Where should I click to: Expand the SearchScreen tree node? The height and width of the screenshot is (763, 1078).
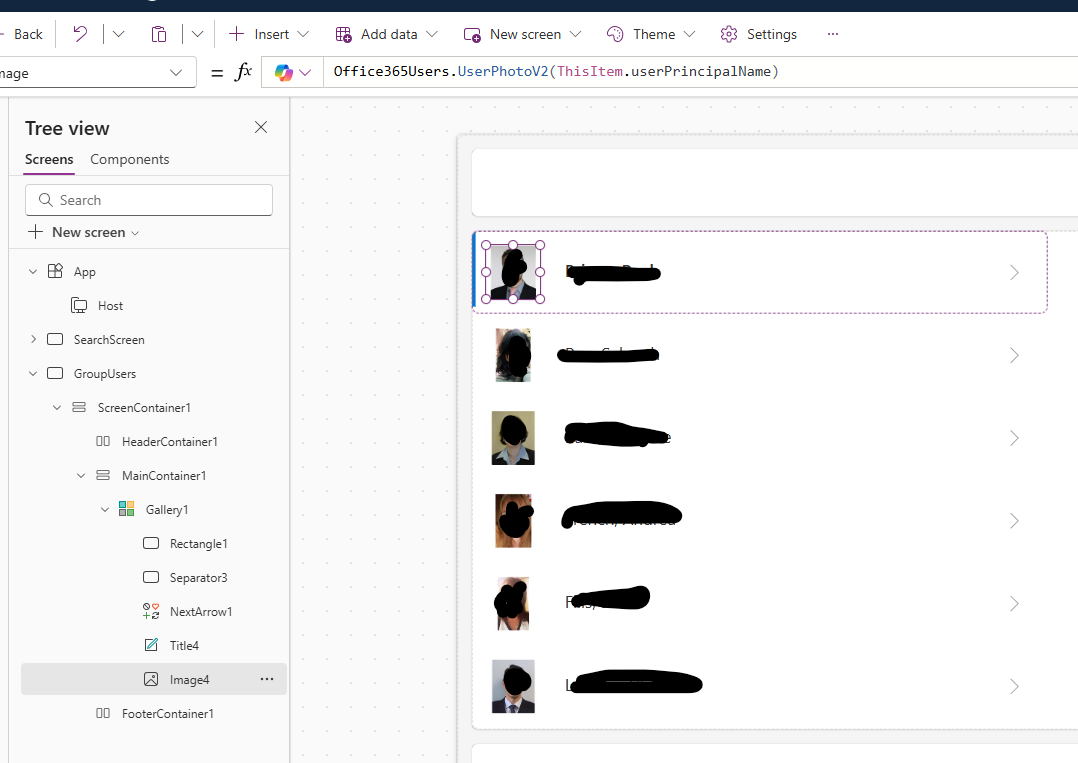pyautogui.click(x=33, y=339)
